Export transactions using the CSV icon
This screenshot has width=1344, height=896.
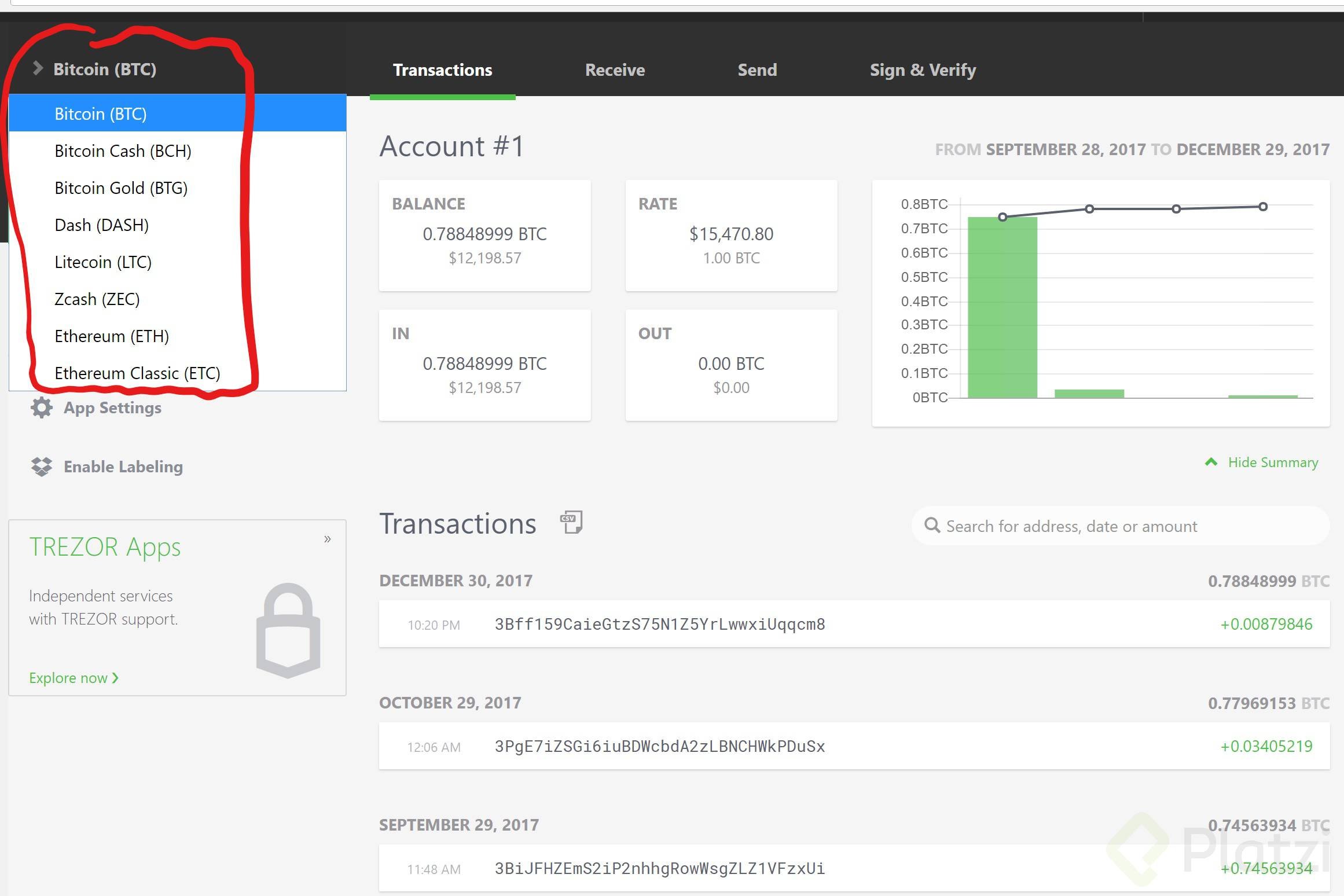(571, 522)
